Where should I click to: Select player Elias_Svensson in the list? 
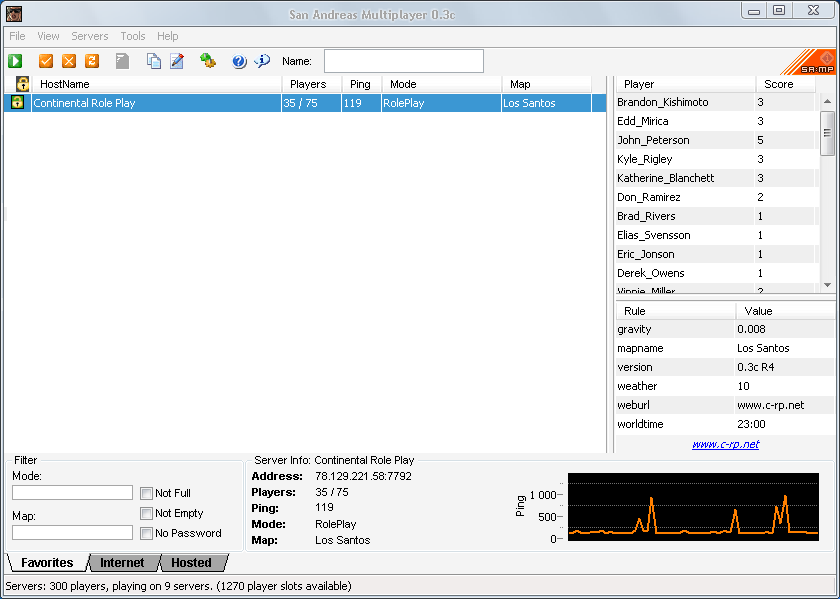click(717, 235)
